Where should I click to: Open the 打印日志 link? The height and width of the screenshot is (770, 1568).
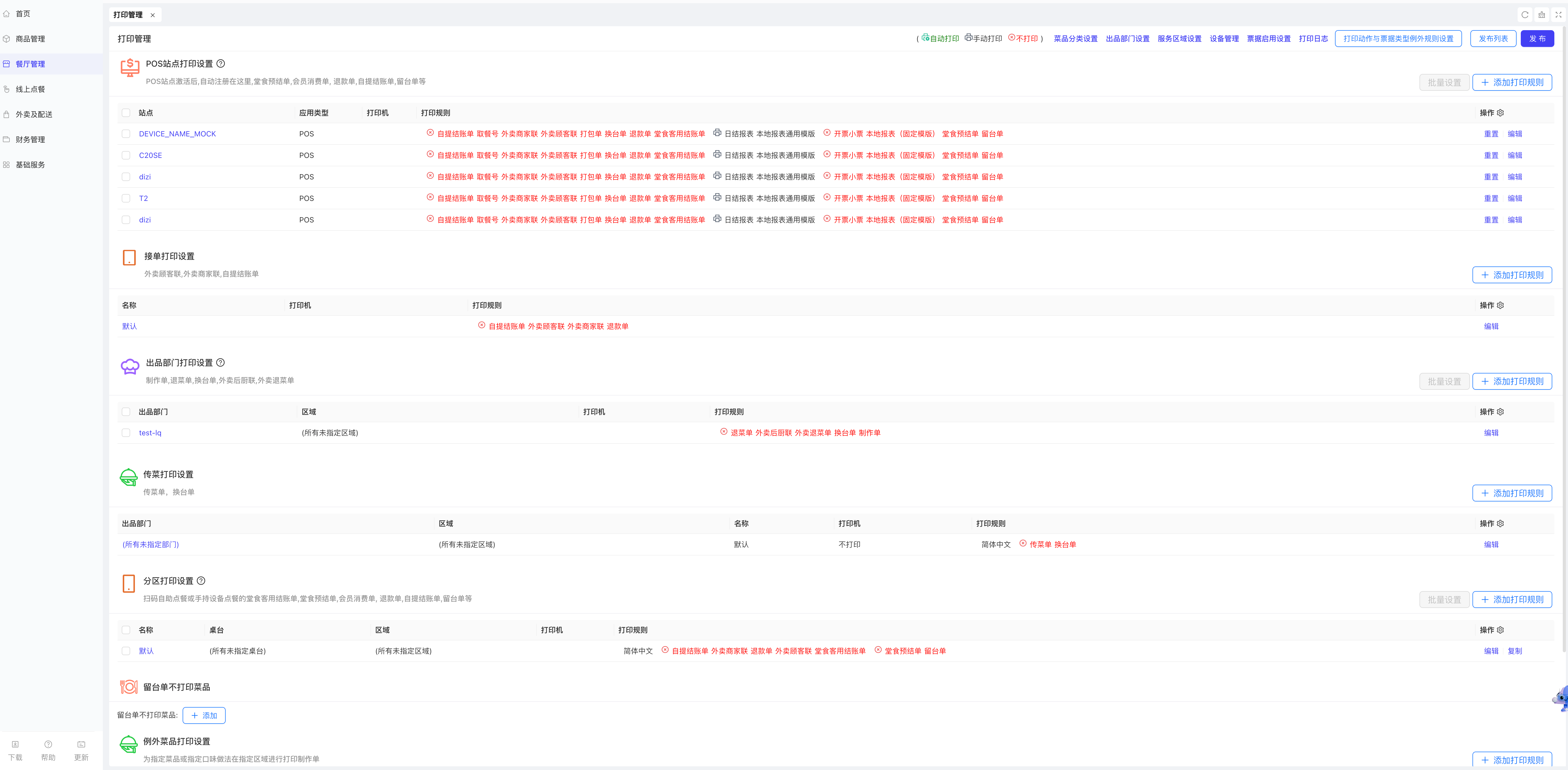(x=1313, y=38)
